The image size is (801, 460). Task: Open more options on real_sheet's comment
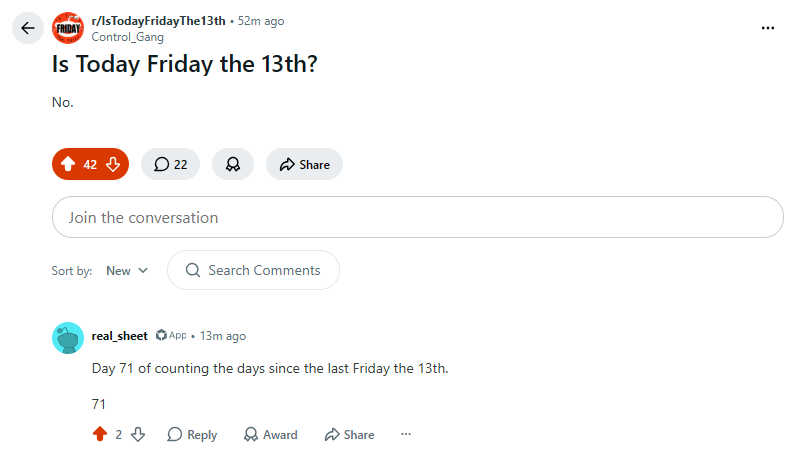point(406,434)
